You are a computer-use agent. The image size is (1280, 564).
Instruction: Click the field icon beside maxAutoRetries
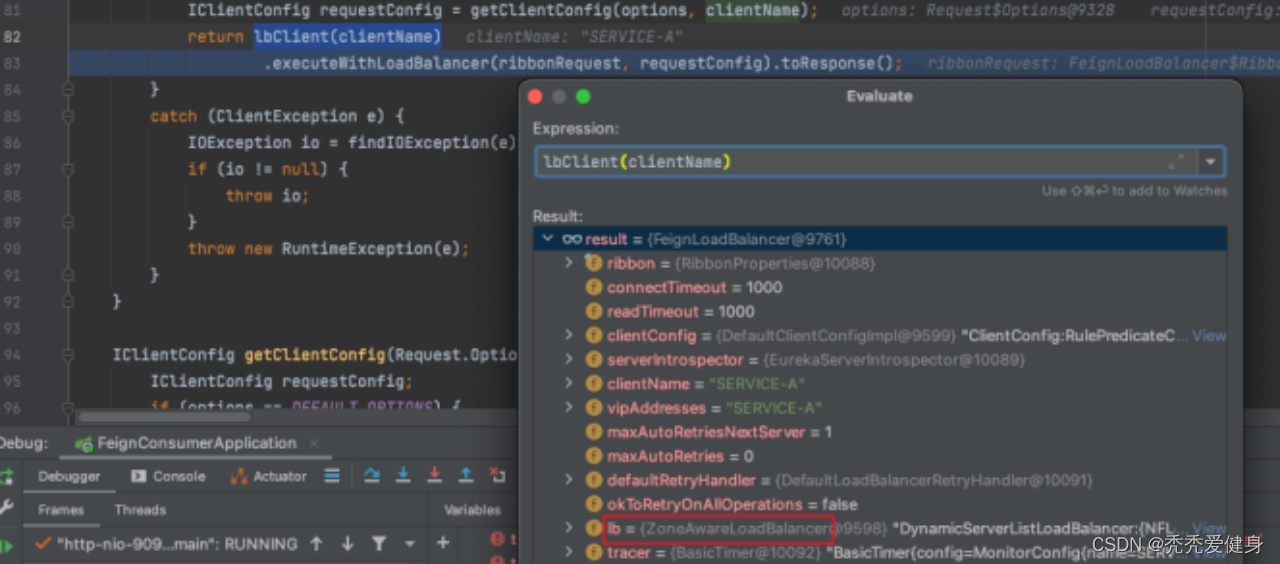(594, 456)
